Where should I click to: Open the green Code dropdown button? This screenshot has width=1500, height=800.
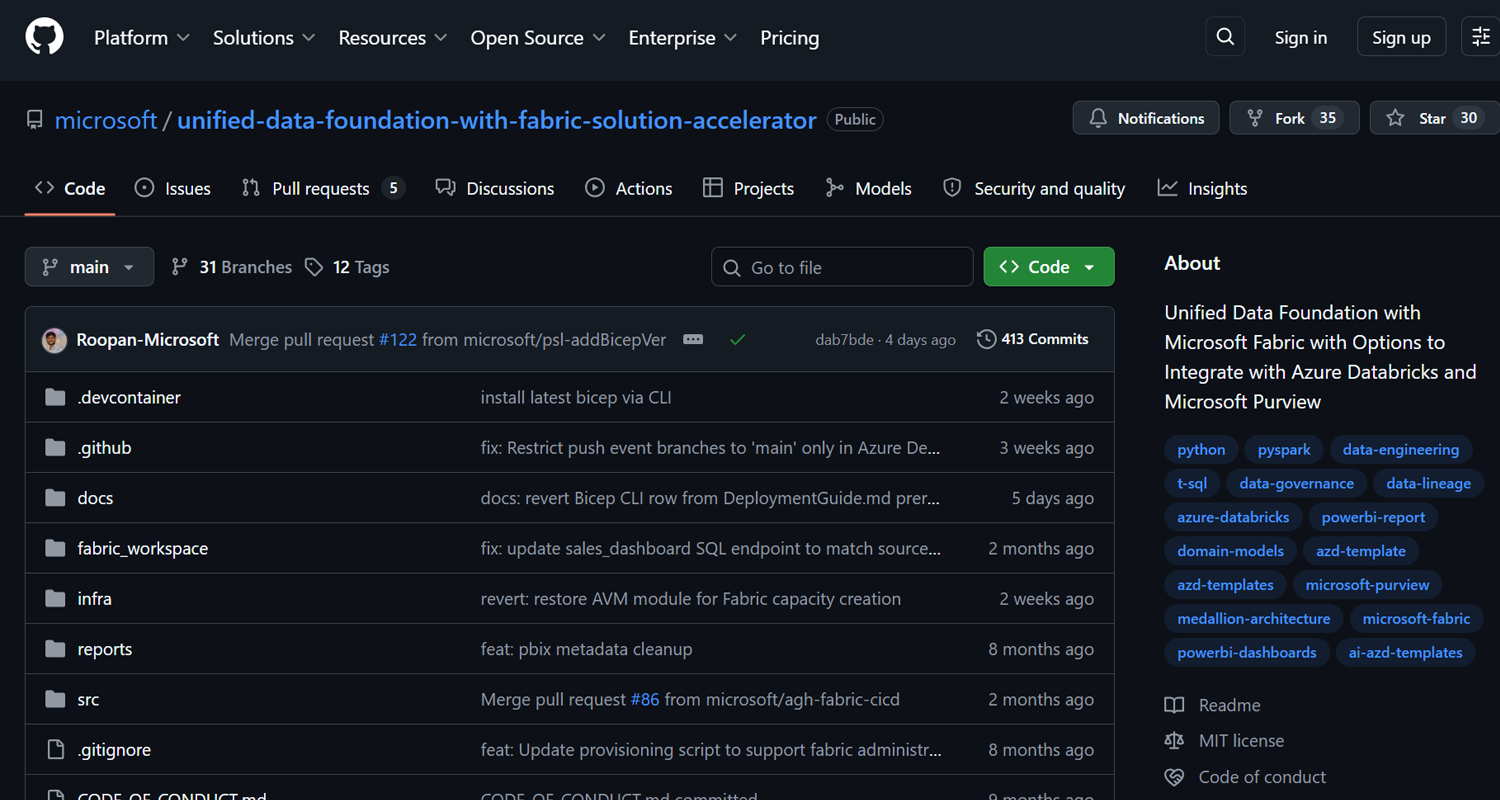pyautogui.click(x=1049, y=267)
